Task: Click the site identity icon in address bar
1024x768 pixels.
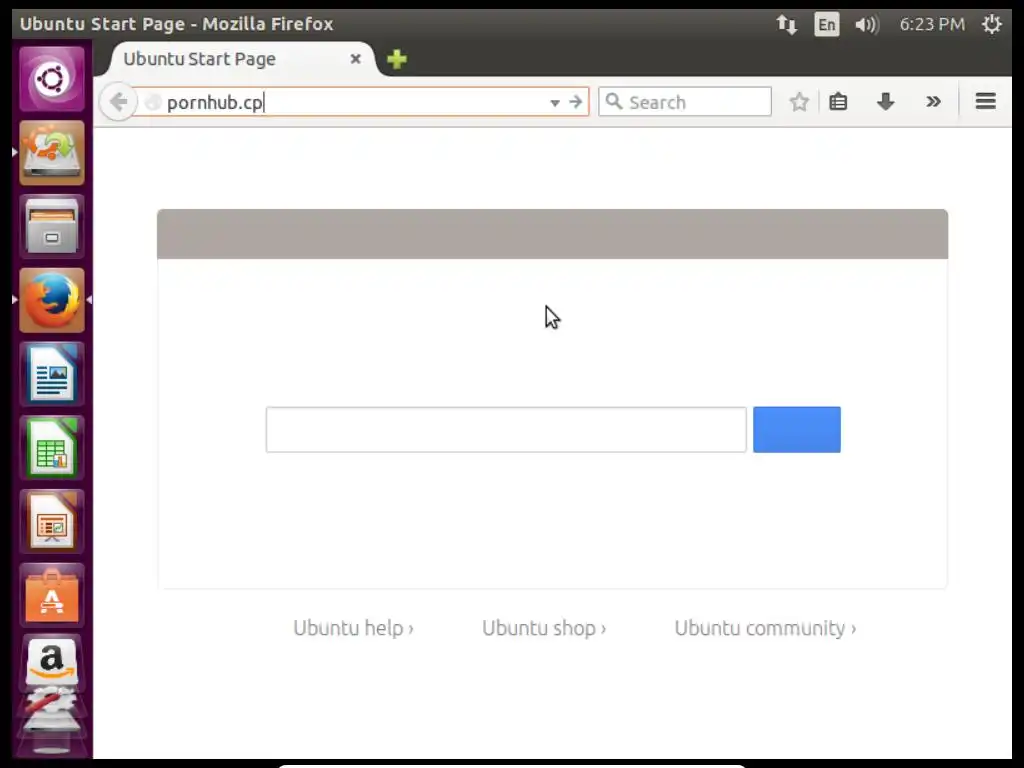Action: pyautogui.click(x=153, y=102)
